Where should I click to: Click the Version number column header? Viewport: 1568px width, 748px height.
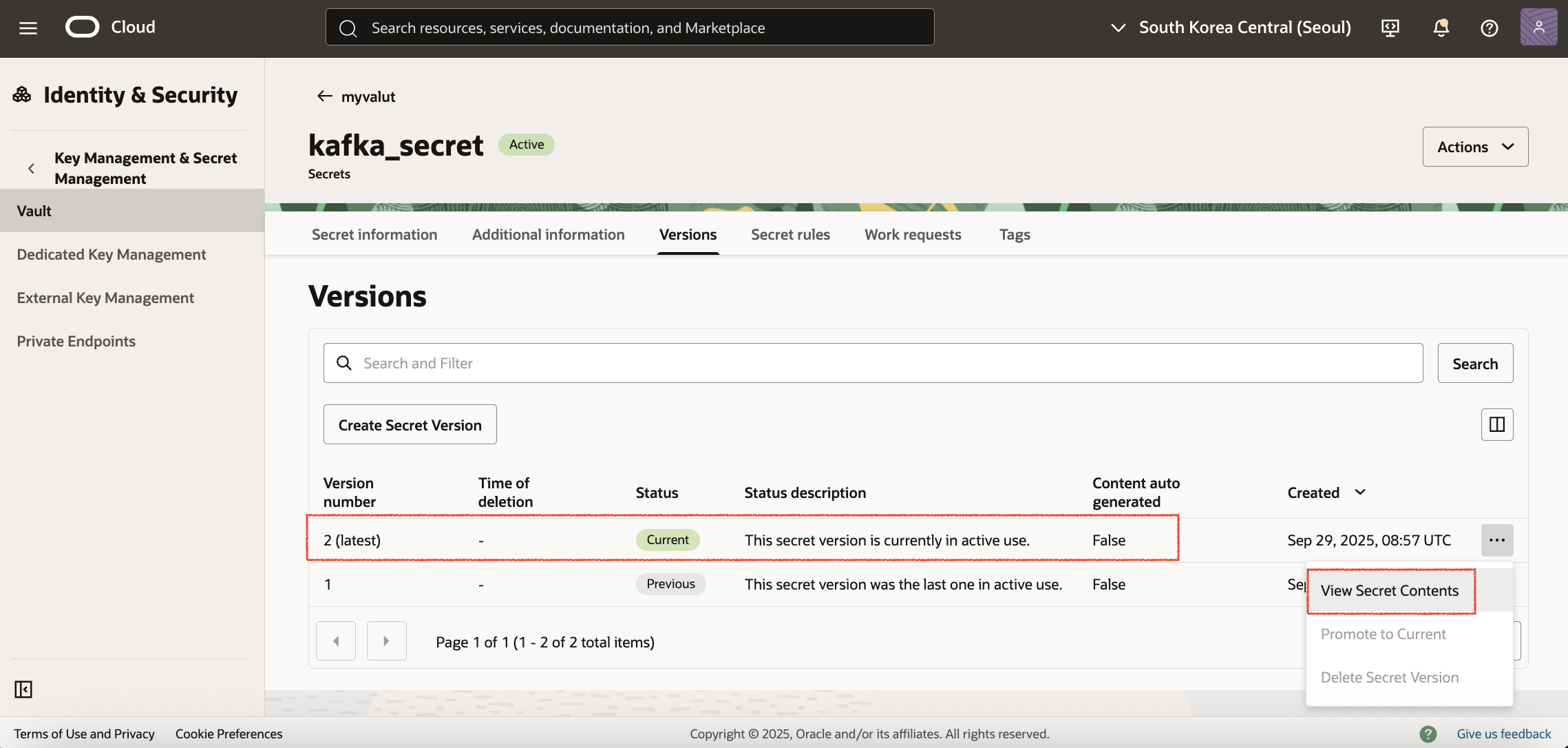click(x=349, y=492)
